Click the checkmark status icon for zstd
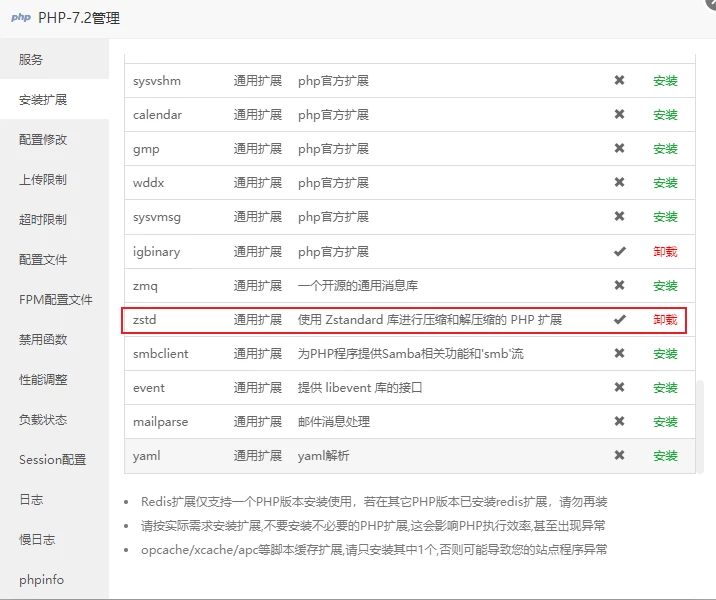The width and height of the screenshot is (716, 600). click(619, 320)
